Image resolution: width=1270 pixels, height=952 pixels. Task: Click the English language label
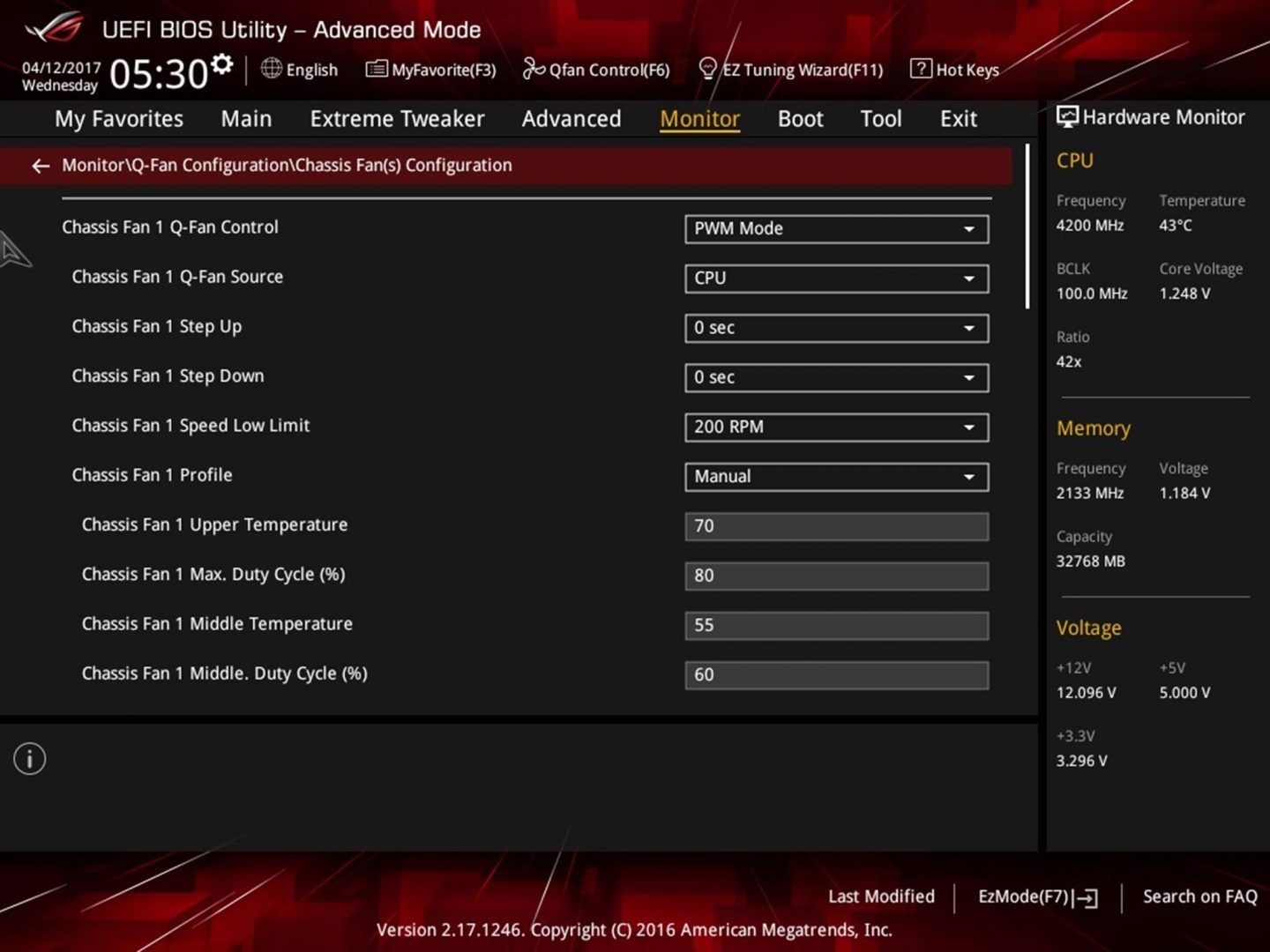click(x=312, y=70)
